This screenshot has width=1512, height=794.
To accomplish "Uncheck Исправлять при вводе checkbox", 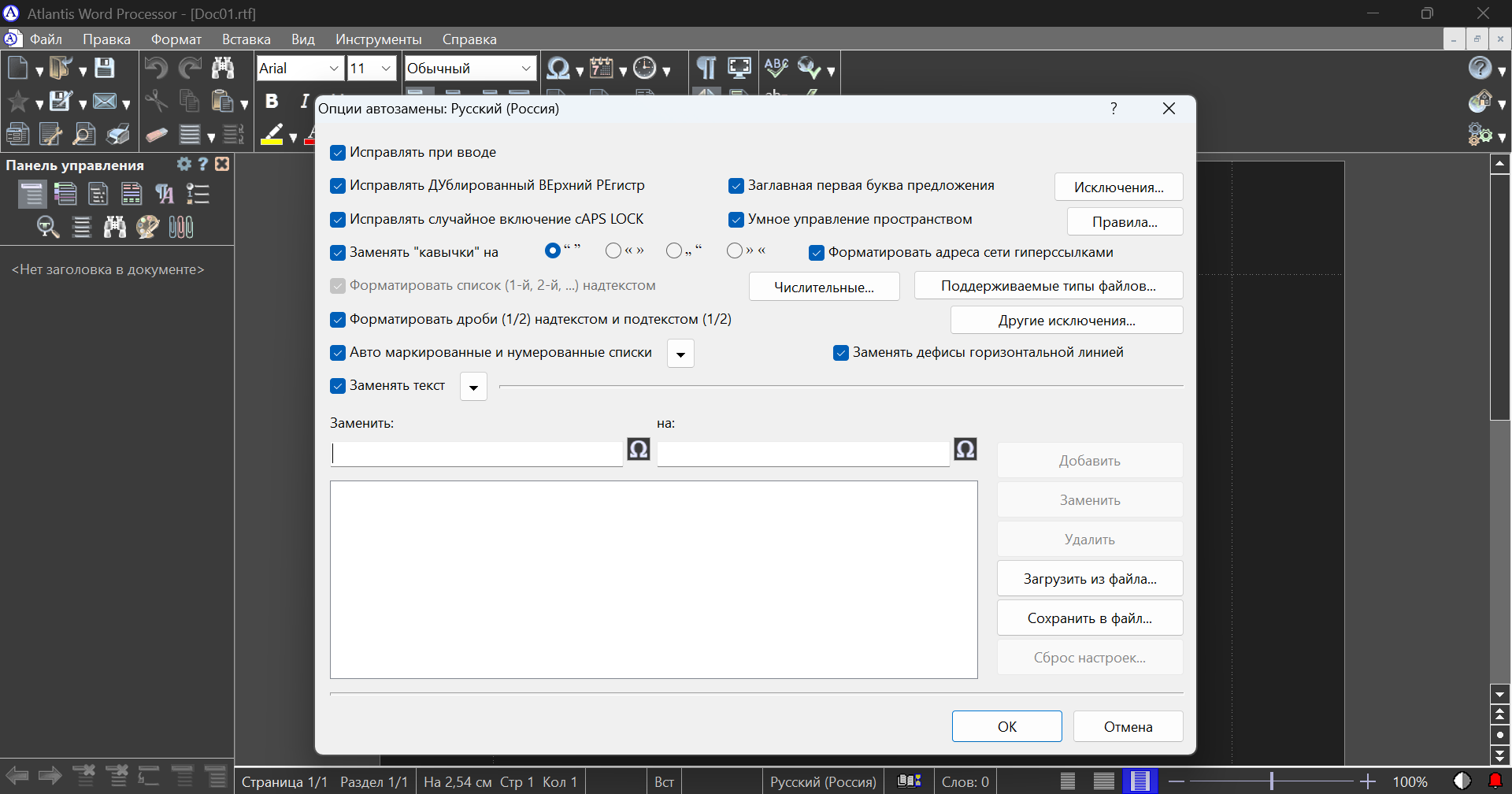I will 338,153.
